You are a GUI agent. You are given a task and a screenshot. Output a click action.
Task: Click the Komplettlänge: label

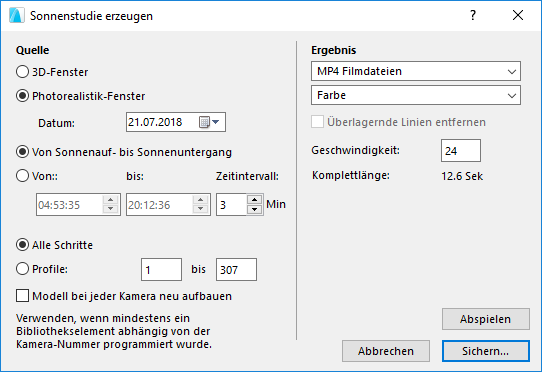point(351,175)
